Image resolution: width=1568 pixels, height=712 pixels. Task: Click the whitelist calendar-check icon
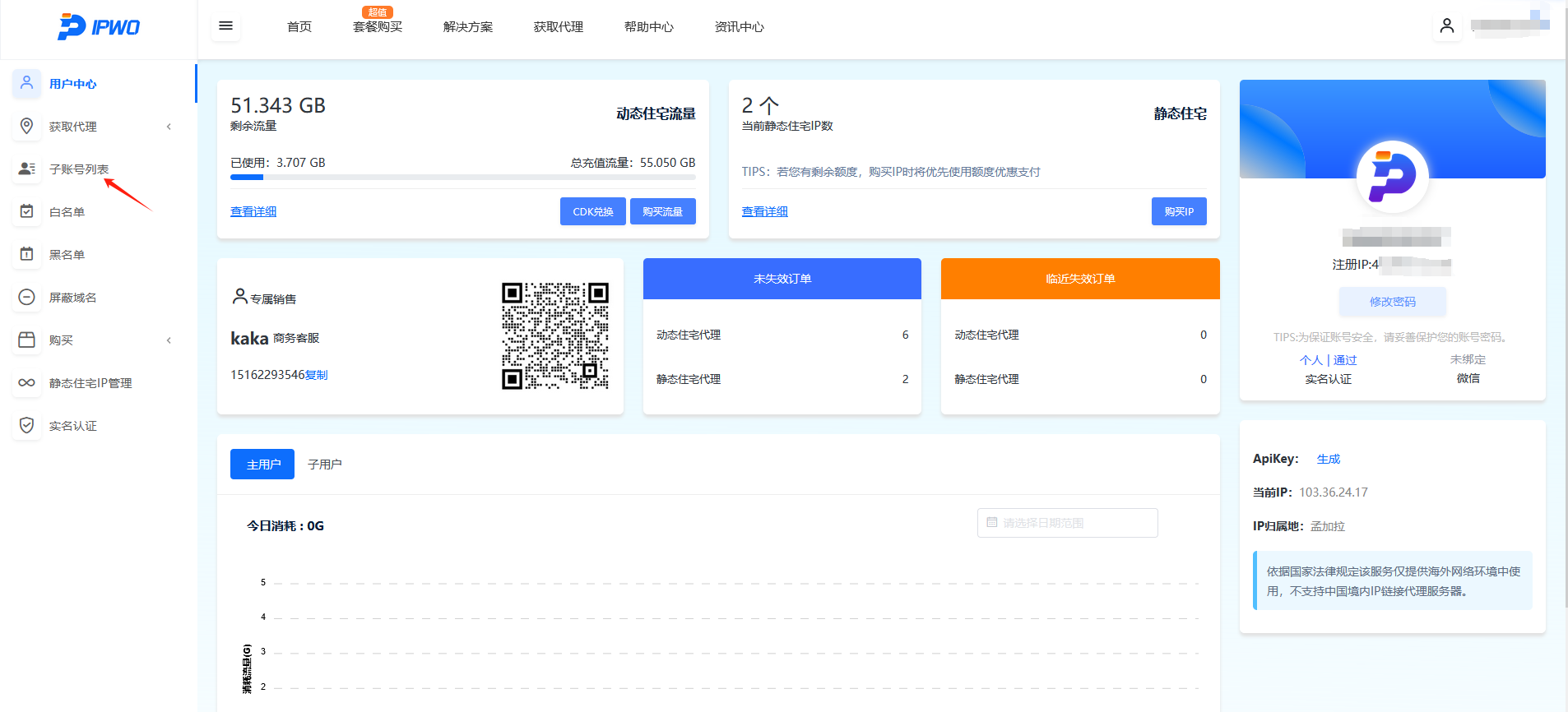click(x=27, y=211)
